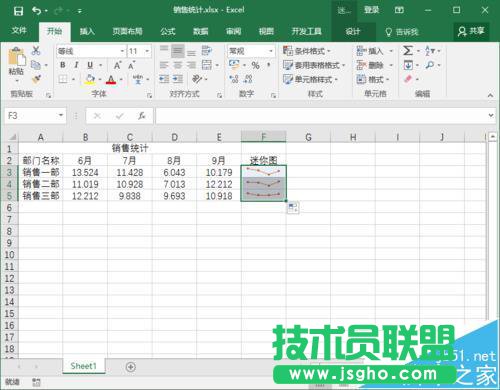Screen dimensions: 500x390
Task: Click the Insert Function fx icon
Action: 142,116
